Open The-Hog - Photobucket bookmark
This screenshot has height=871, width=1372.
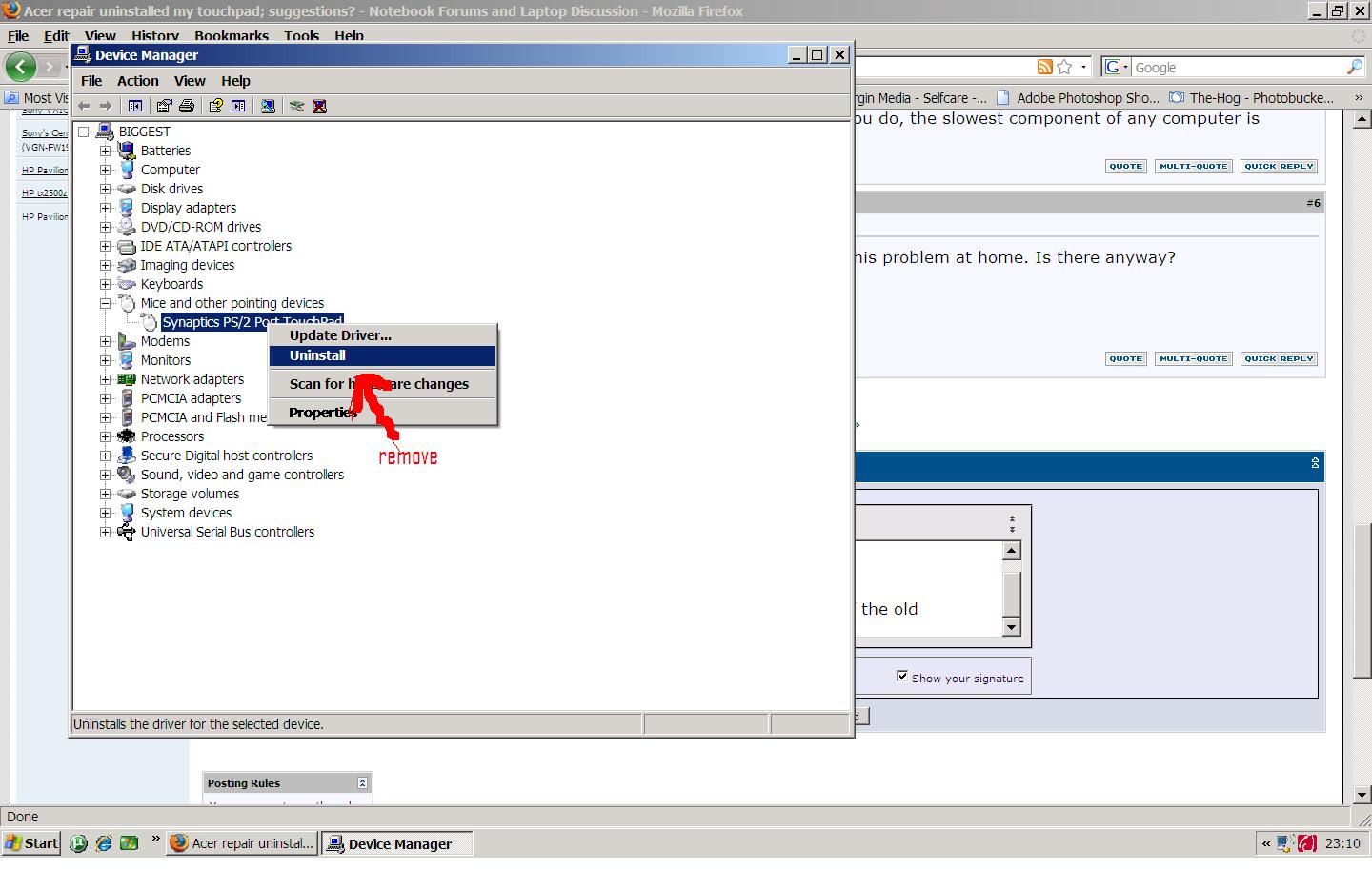point(1251,97)
